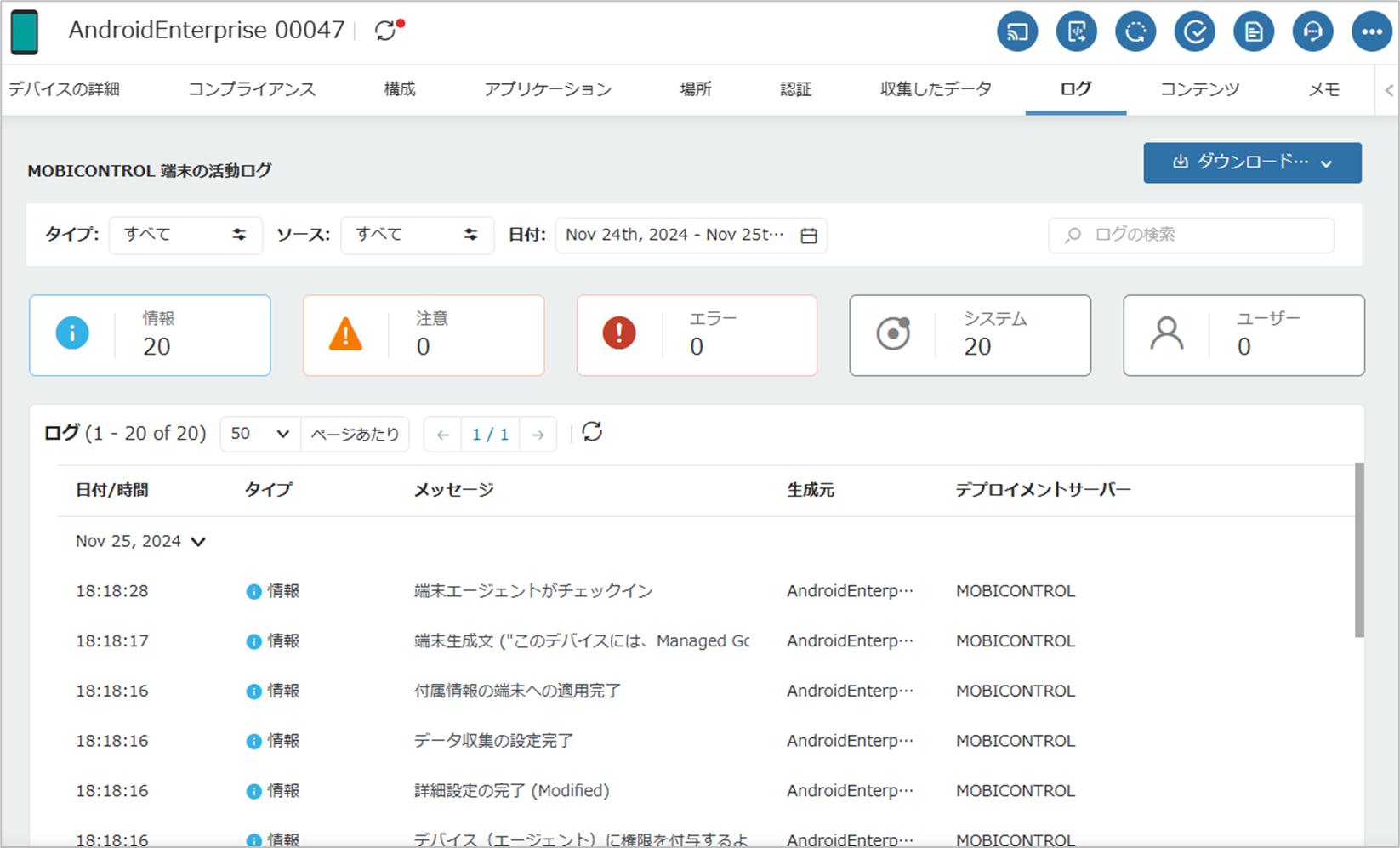Click the 日付/時間 column header
The image size is (1400, 848).
coord(112,490)
